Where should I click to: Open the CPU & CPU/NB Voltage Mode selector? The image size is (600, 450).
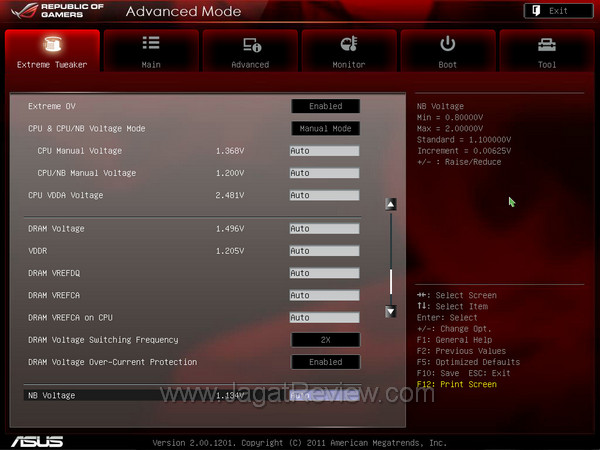326,129
